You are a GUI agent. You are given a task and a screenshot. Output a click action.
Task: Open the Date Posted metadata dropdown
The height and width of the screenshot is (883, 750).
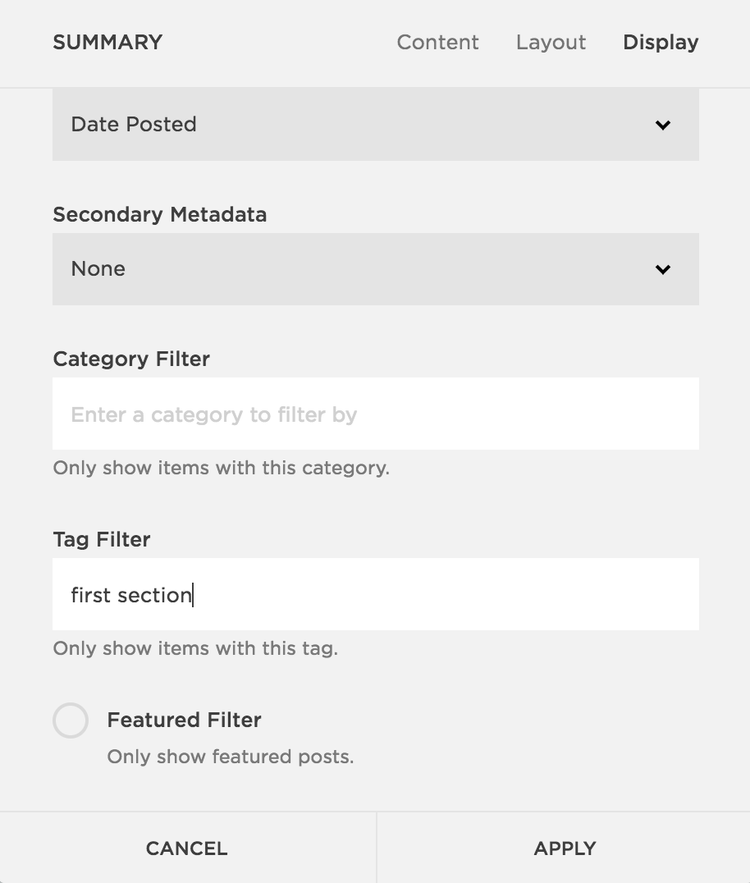coord(375,125)
